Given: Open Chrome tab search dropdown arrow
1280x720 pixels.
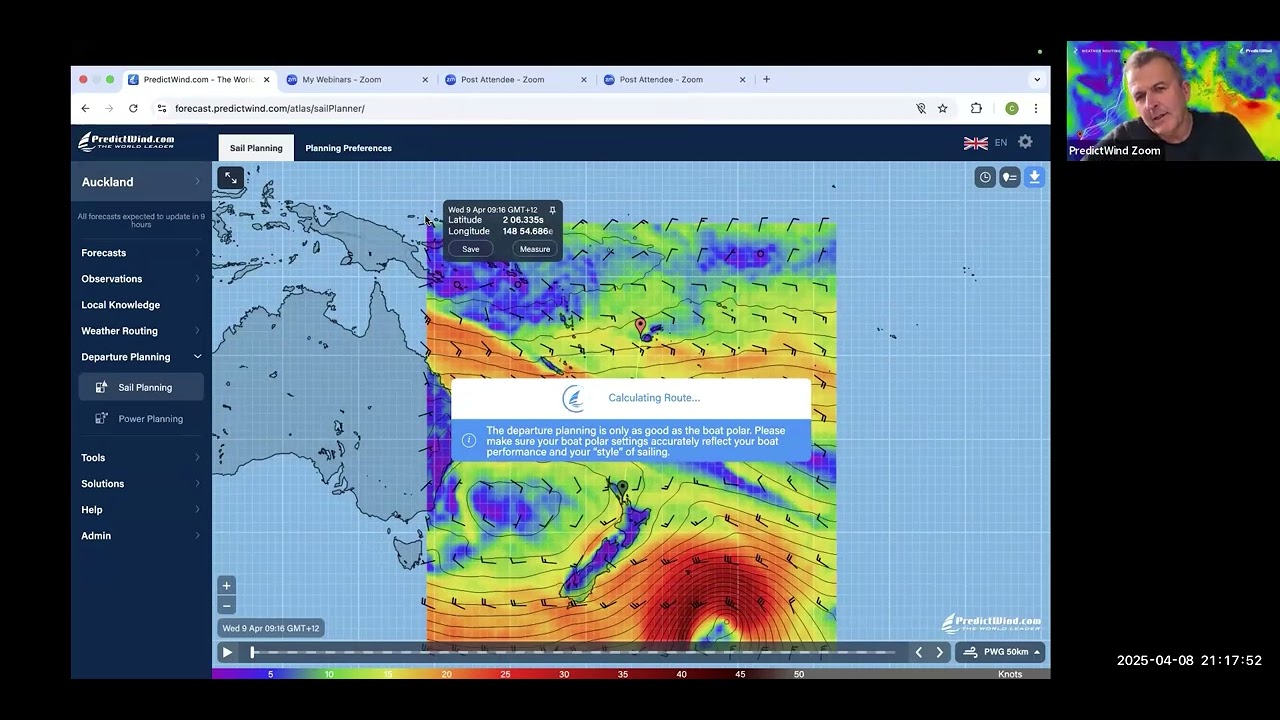Looking at the screenshot, I should pyautogui.click(x=1037, y=79).
